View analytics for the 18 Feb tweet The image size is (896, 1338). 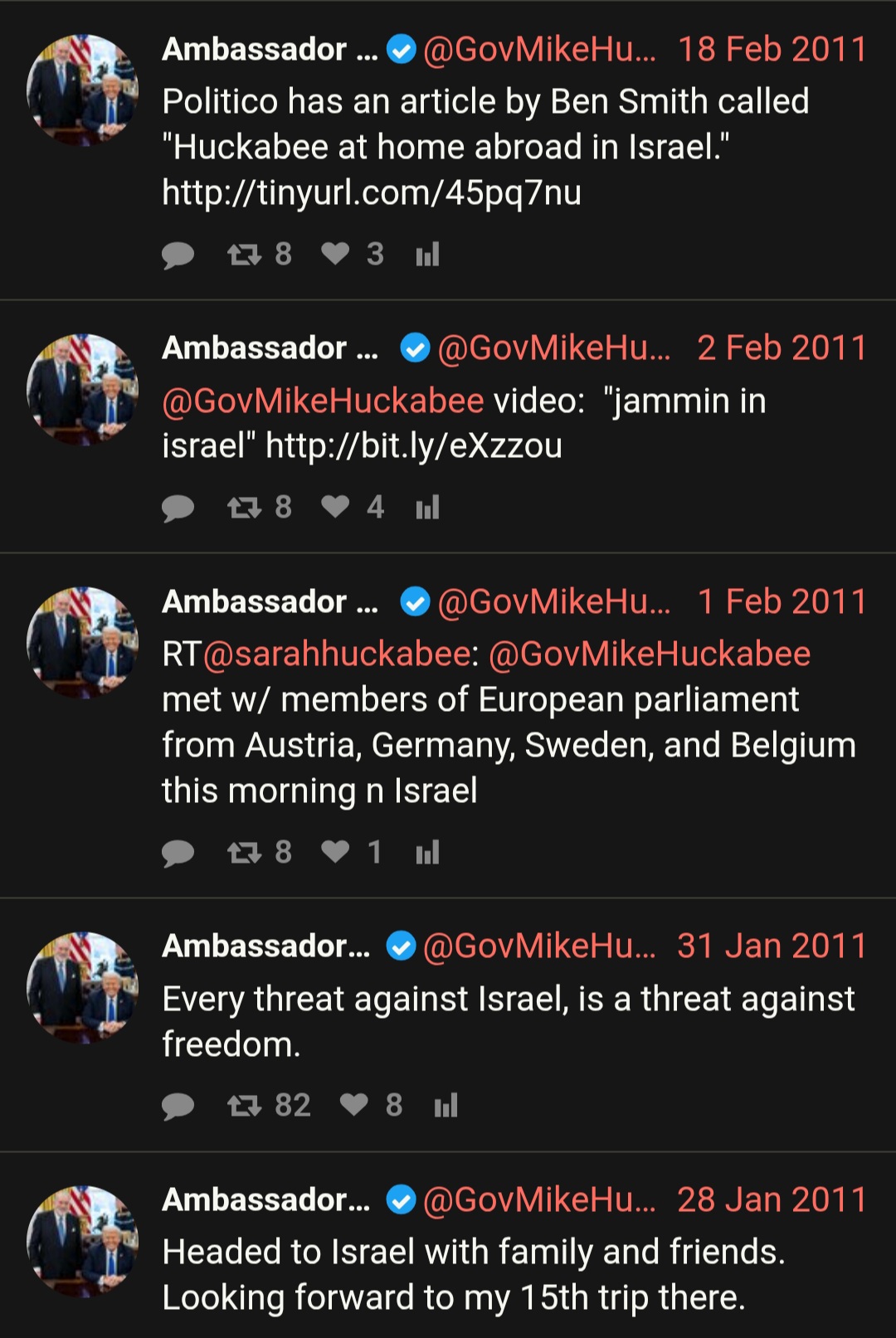[x=427, y=254]
